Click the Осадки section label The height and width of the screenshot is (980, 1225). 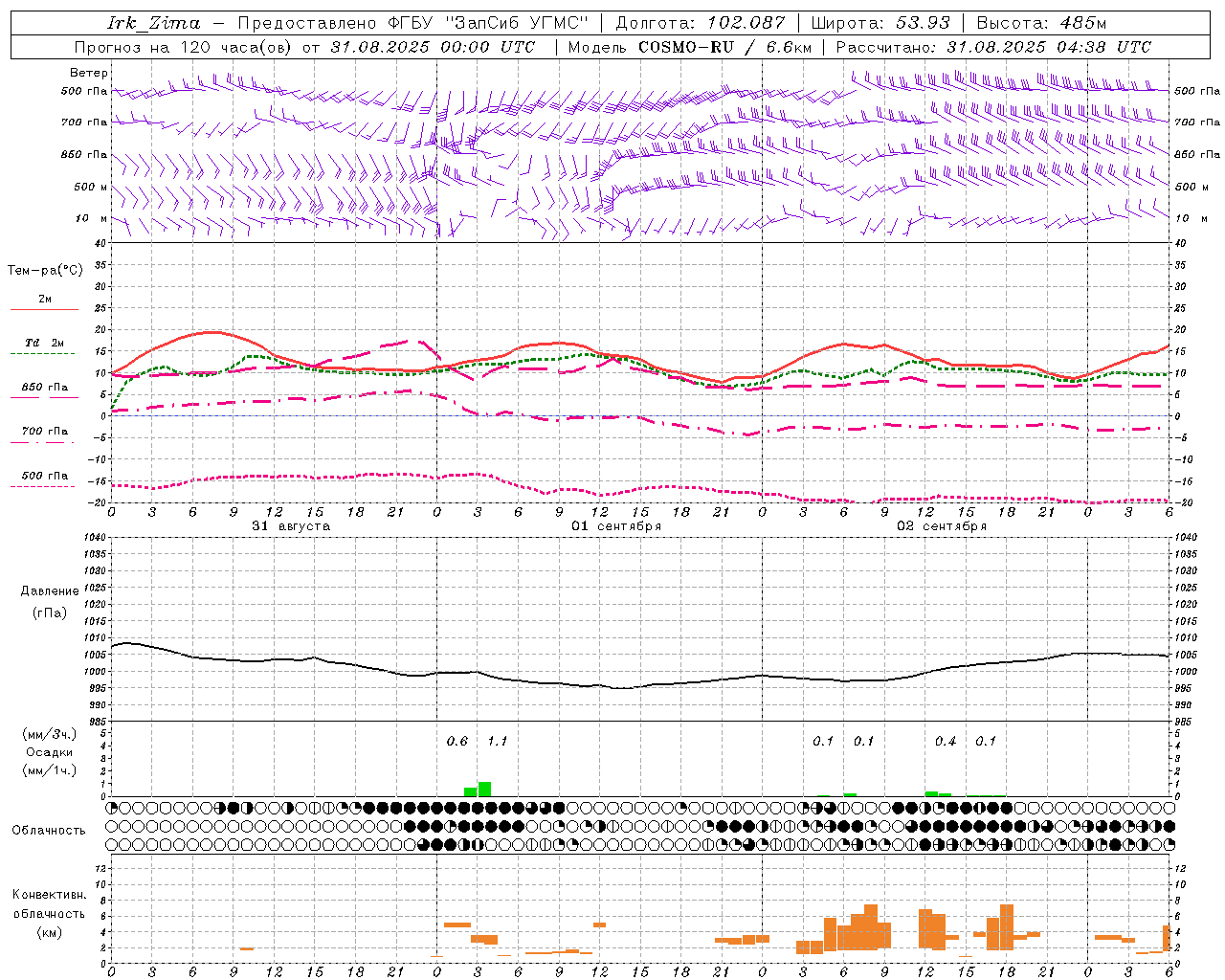pyautogui.click(x=50, y=752)
